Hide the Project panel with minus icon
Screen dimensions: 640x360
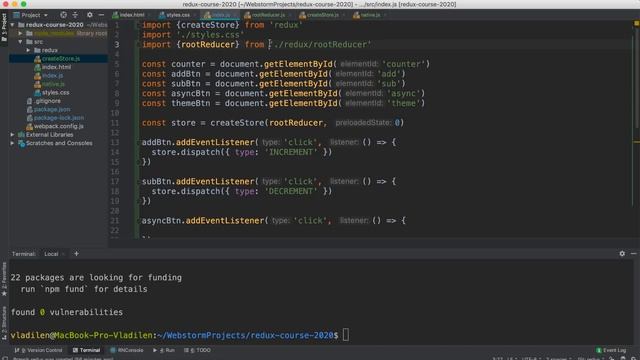click(x=101, y=15)
